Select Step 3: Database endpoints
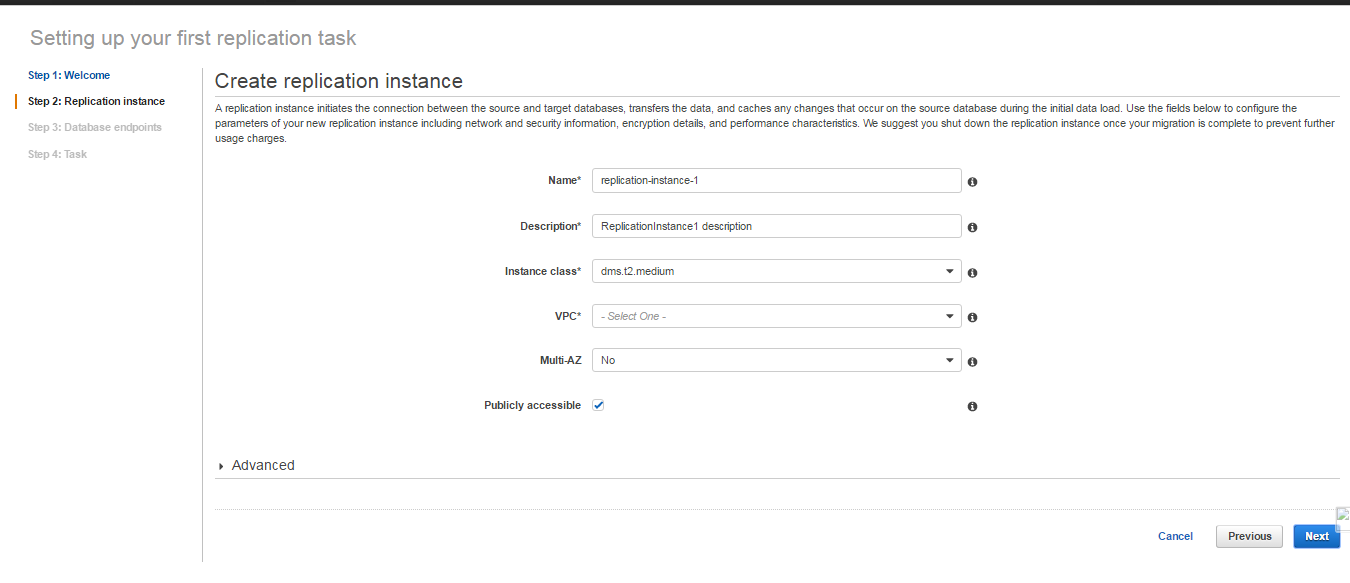This screenshot has width=1350, height=583. [95, 127]
